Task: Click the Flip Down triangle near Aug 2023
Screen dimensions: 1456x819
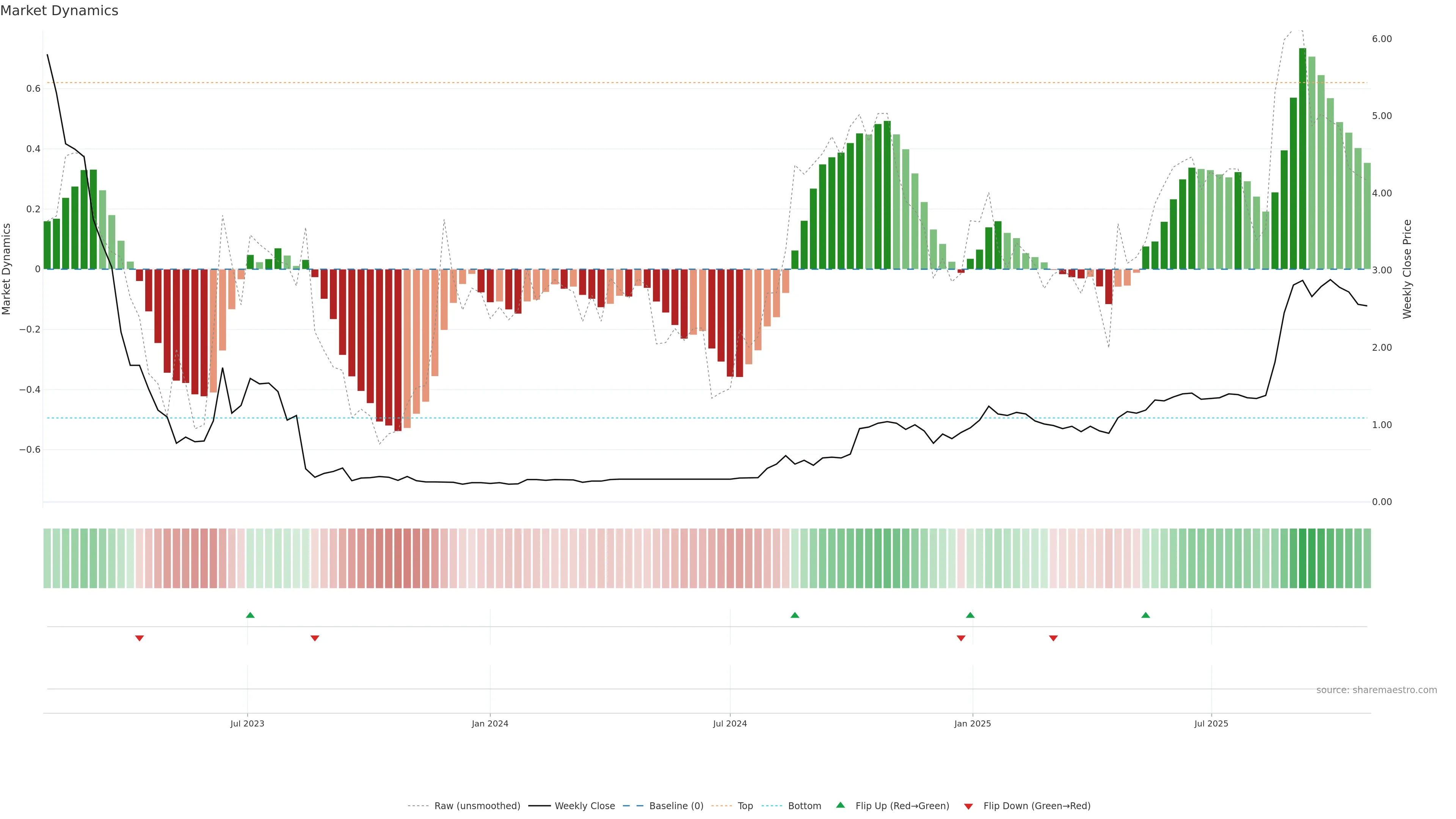Action: click(x=315, y=638)
